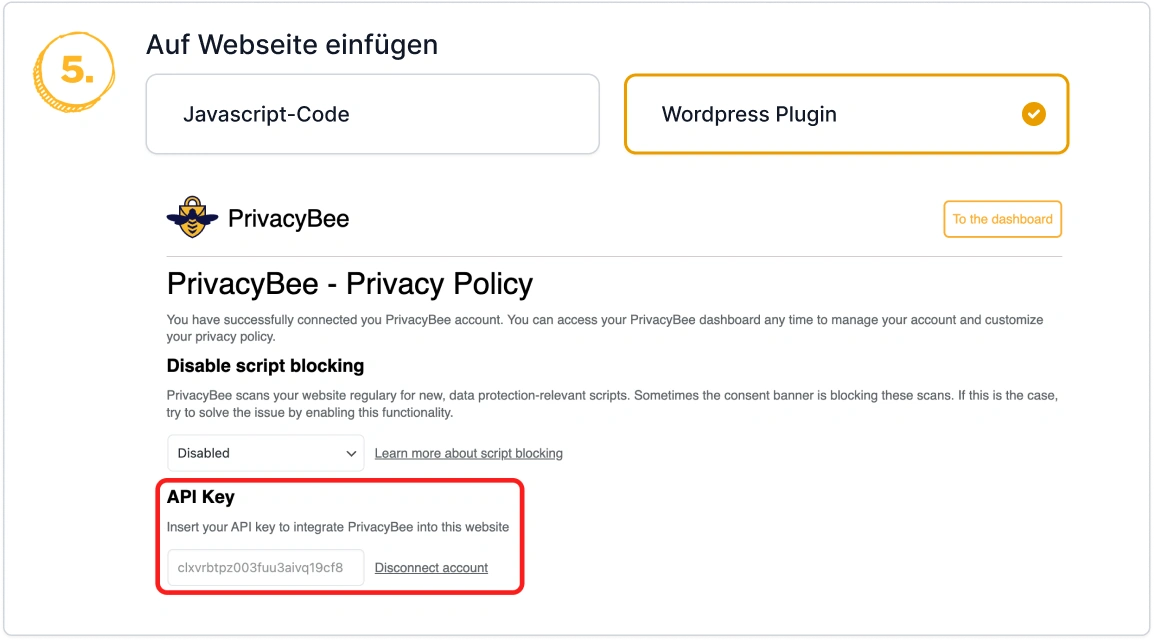Click the orange checkmark on Wordpress Plugin

pos(1033,114)
